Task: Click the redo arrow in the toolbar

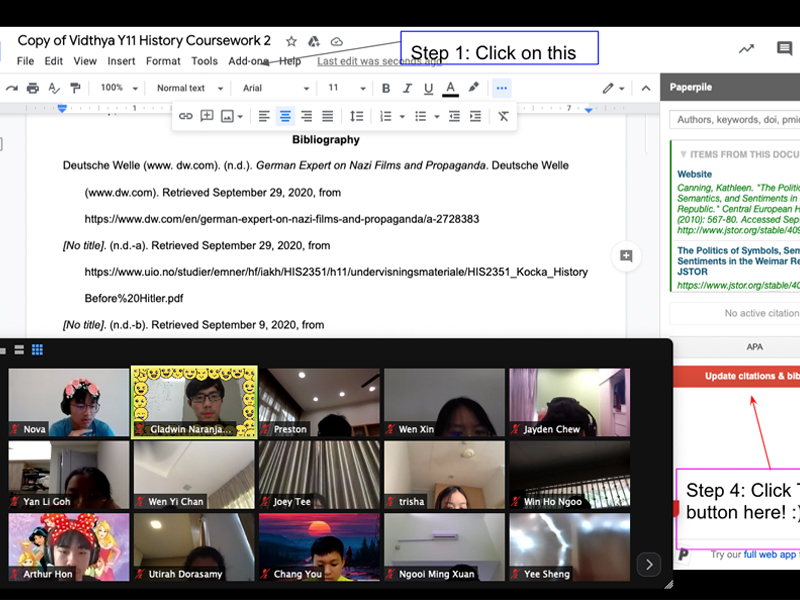Action: (x=12, y=88)
